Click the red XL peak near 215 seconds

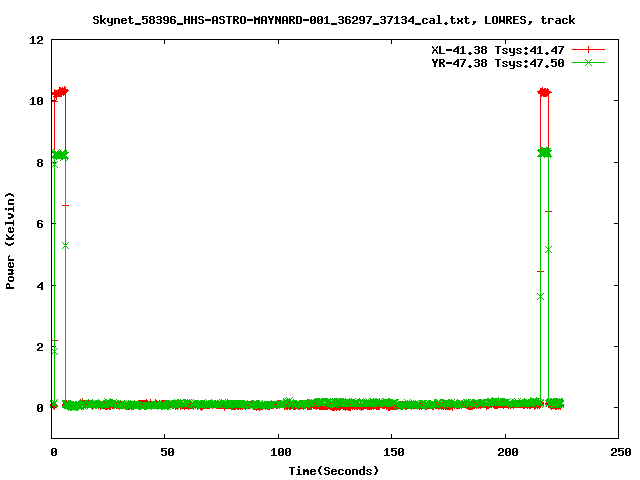pos(544,92)
